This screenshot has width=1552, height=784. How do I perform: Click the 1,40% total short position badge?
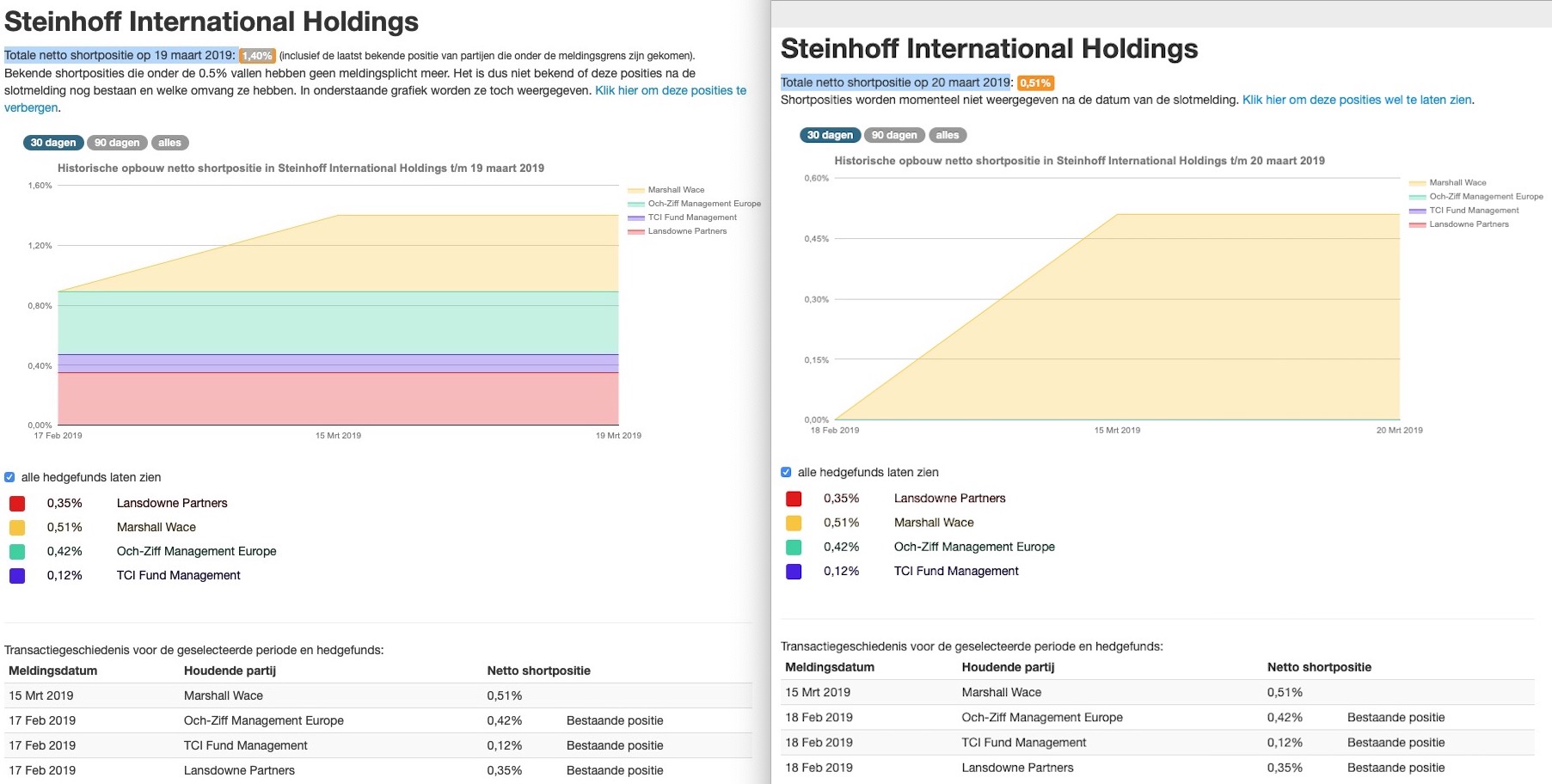(255, 57)
